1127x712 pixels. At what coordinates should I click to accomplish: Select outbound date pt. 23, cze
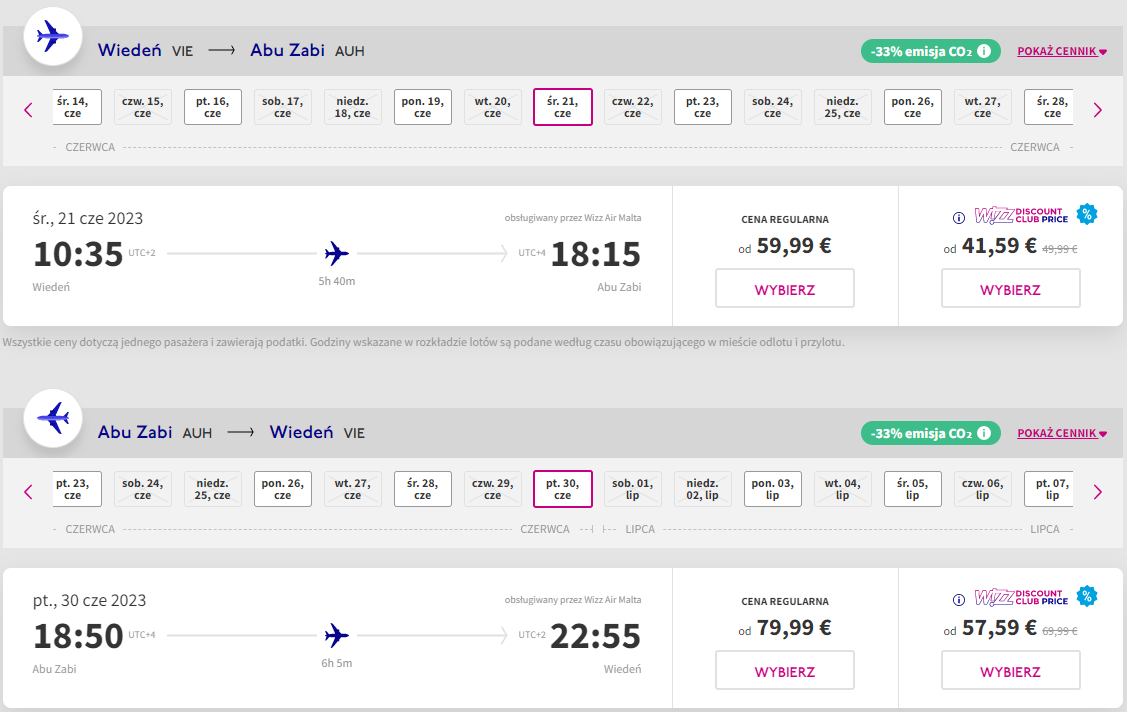tap(702, 107)
